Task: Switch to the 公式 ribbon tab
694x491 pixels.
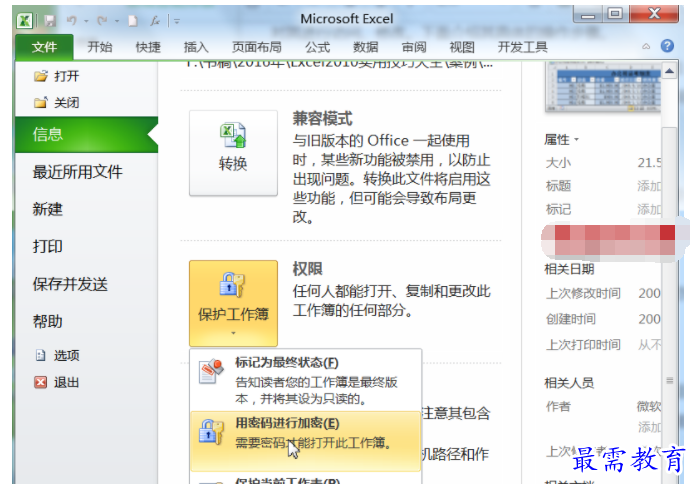Action: [317, 47]
